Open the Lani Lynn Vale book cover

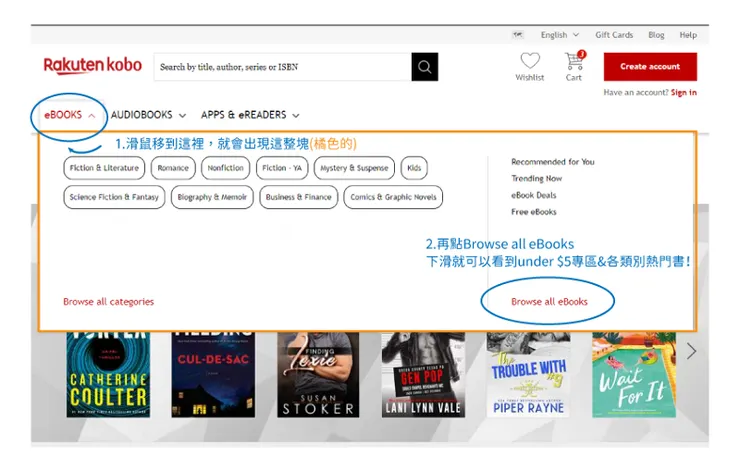pos(423,375)
